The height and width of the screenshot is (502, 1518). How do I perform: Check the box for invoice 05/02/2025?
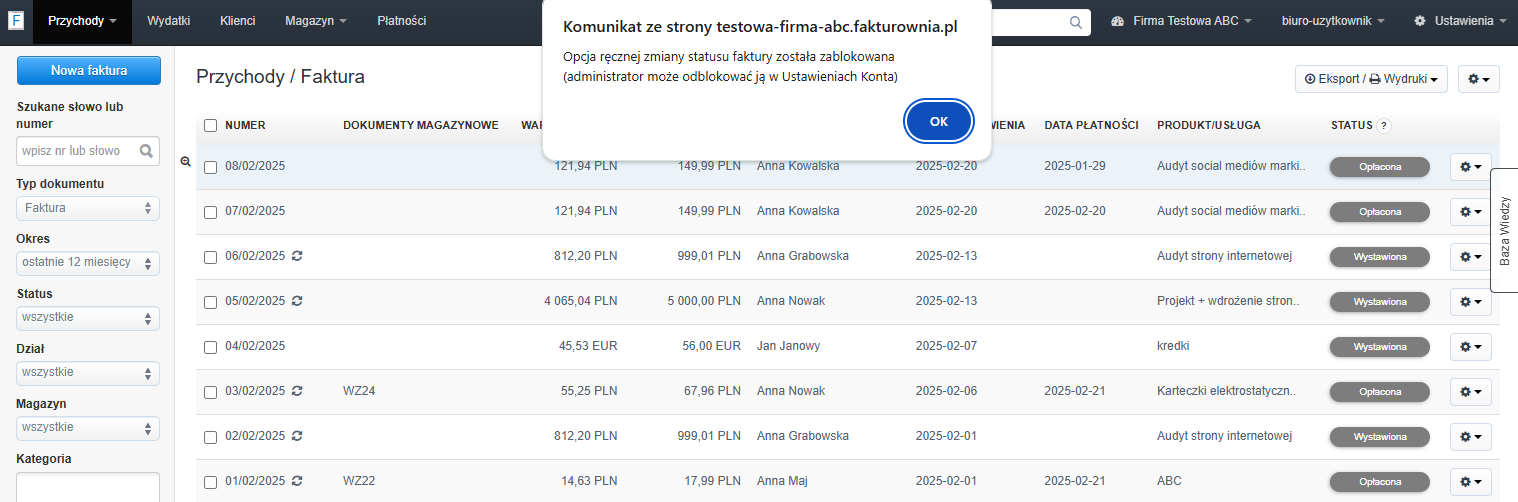[x=210, y=302]
